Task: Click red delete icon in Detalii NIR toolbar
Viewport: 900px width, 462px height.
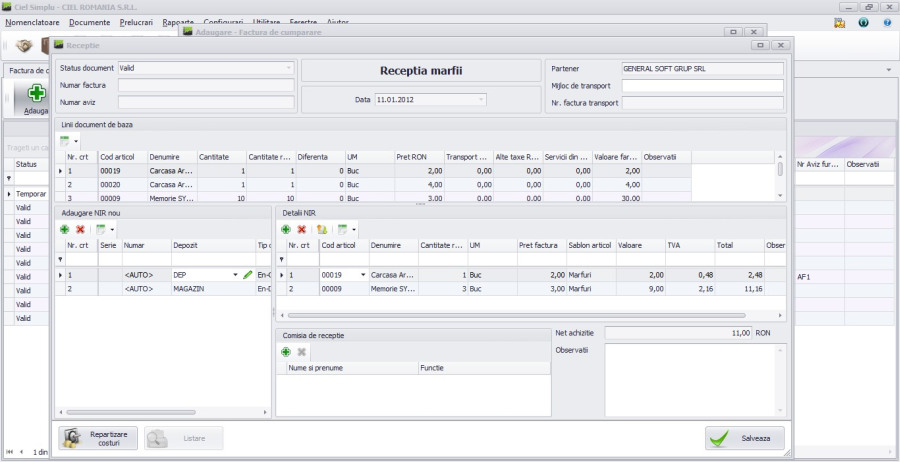Action: pos(301,229)
